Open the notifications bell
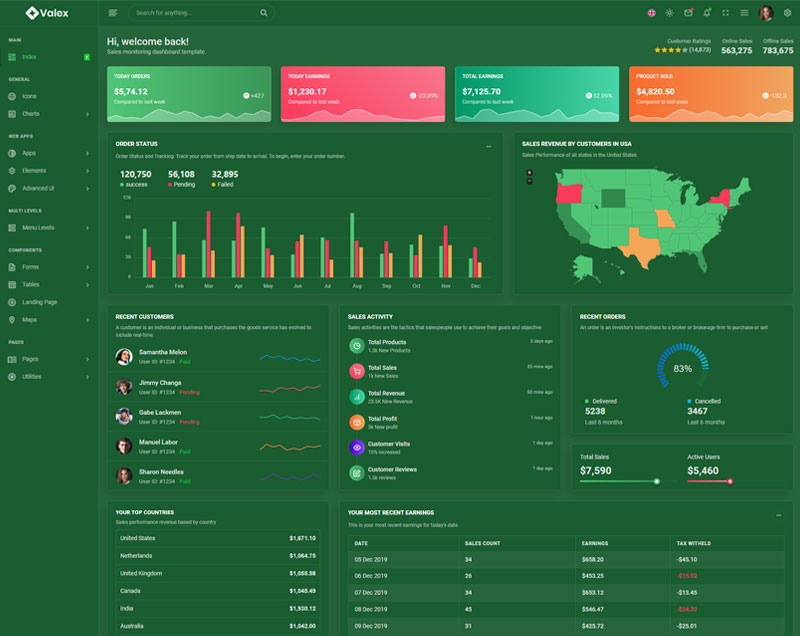The width and height of the screenshot is (800, 636). pos(707,13)
